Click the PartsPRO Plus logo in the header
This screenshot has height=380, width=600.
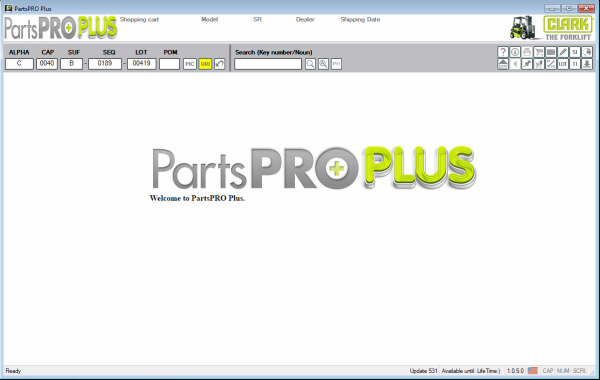coord(60,28)
